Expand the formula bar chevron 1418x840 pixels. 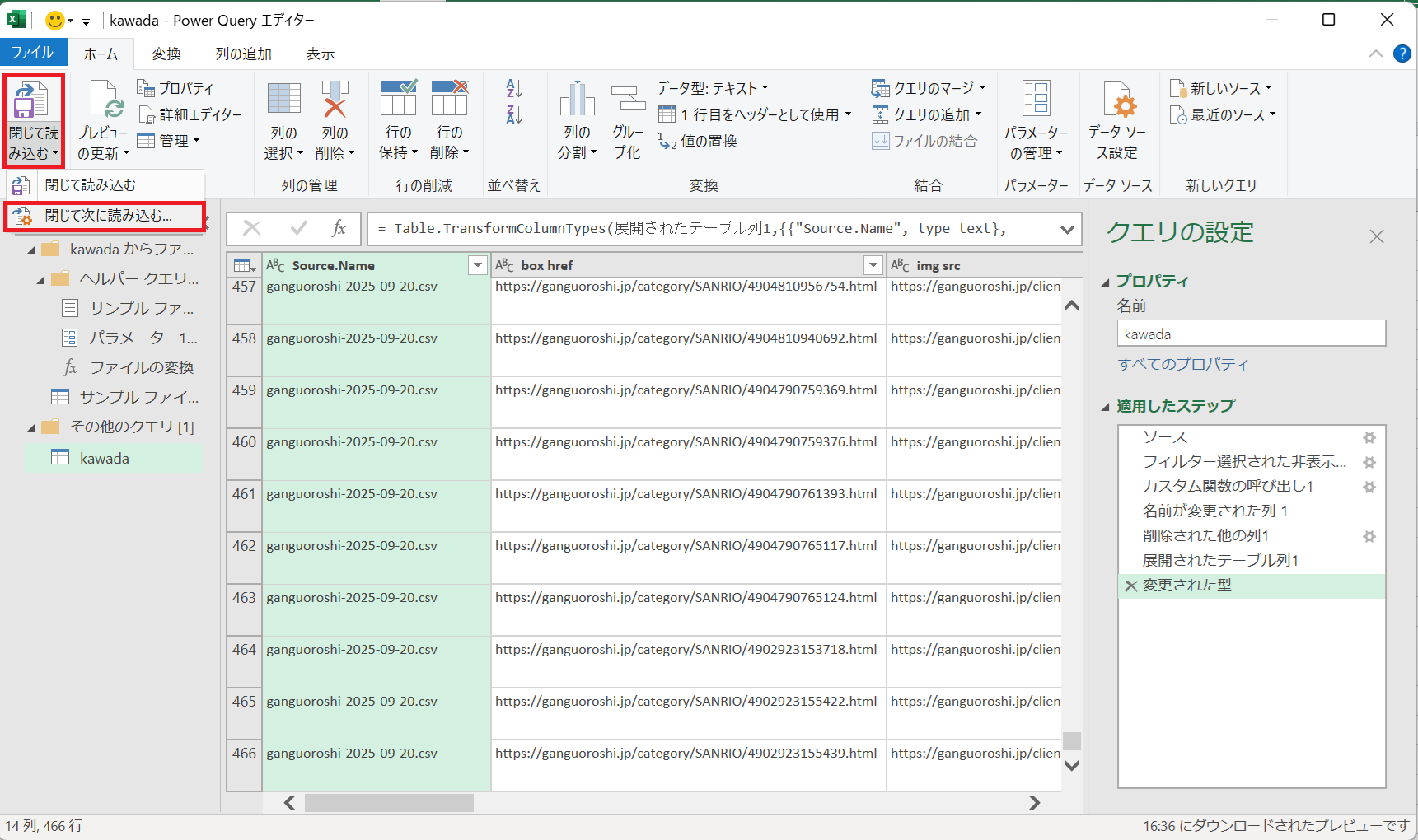pyautogui.click(x=1067, y=229)
